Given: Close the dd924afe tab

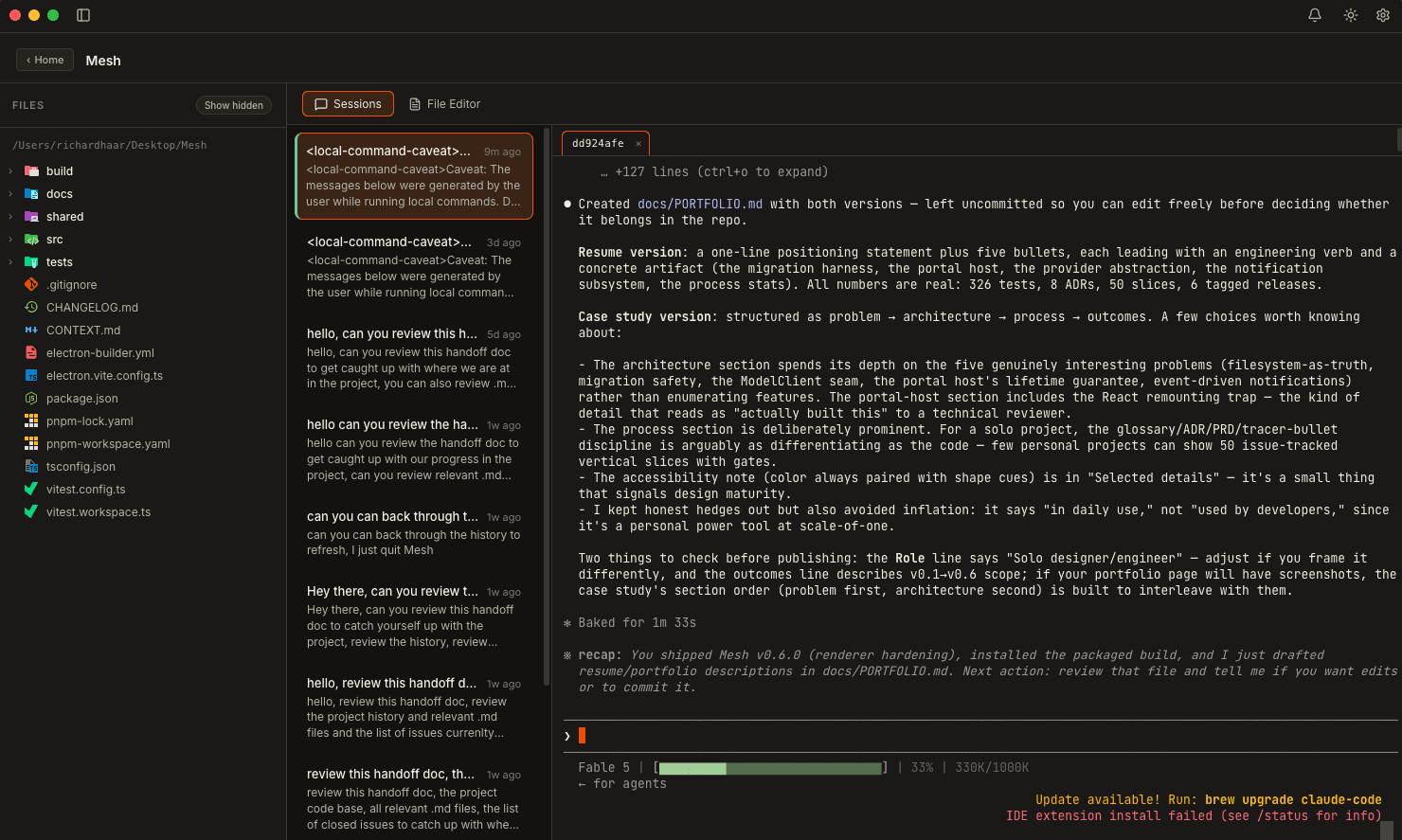Looking at the screenshot, I should pos(638,144).
